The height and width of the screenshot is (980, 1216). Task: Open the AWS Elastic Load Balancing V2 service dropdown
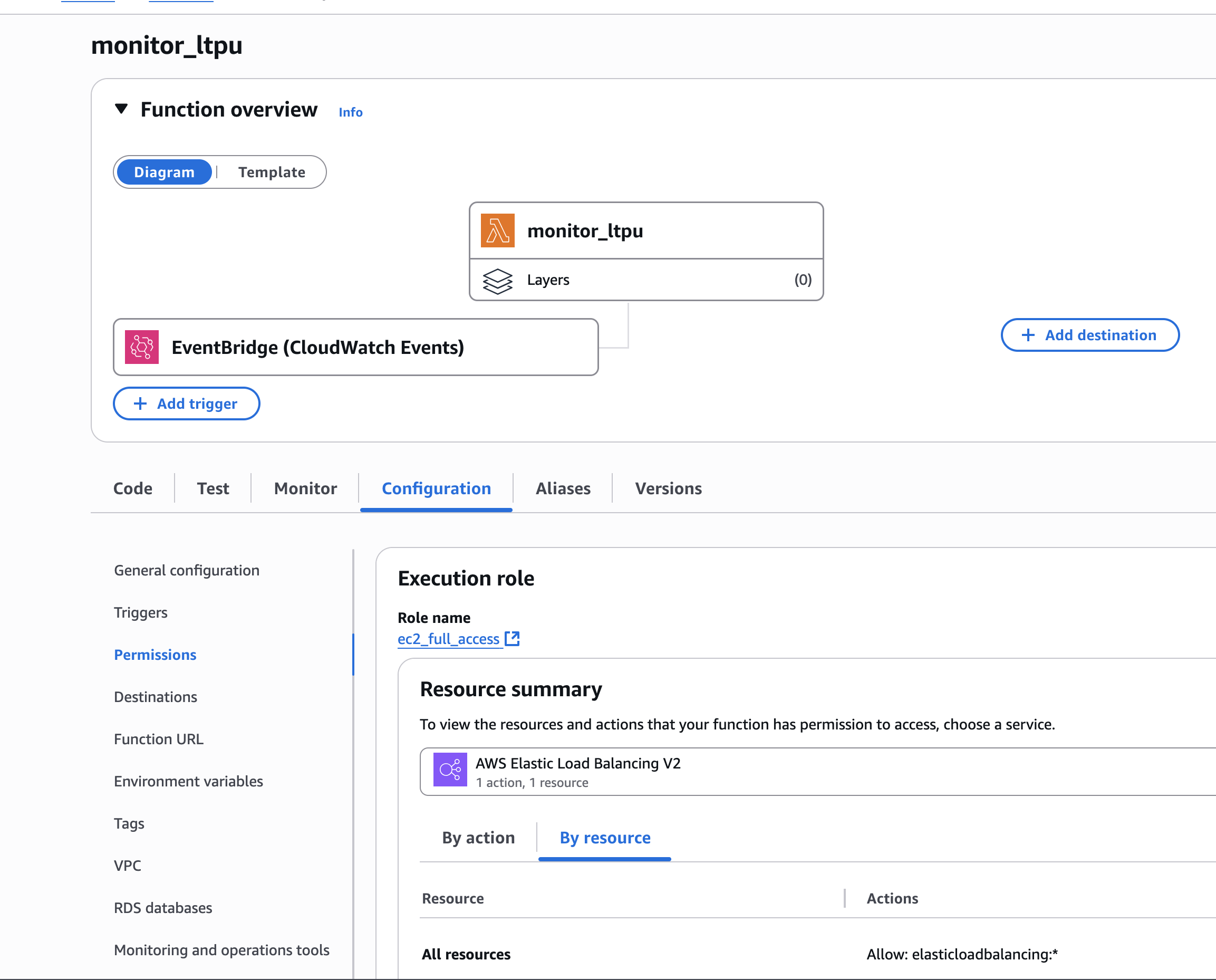(x=818, y=772)
